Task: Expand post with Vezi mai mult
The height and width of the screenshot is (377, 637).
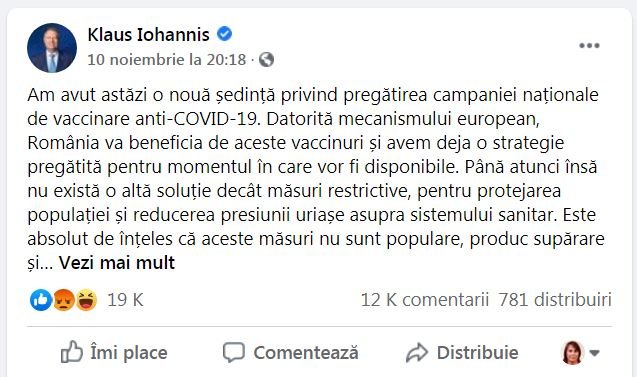Action: pyautogui.click(x=117, y=263)
